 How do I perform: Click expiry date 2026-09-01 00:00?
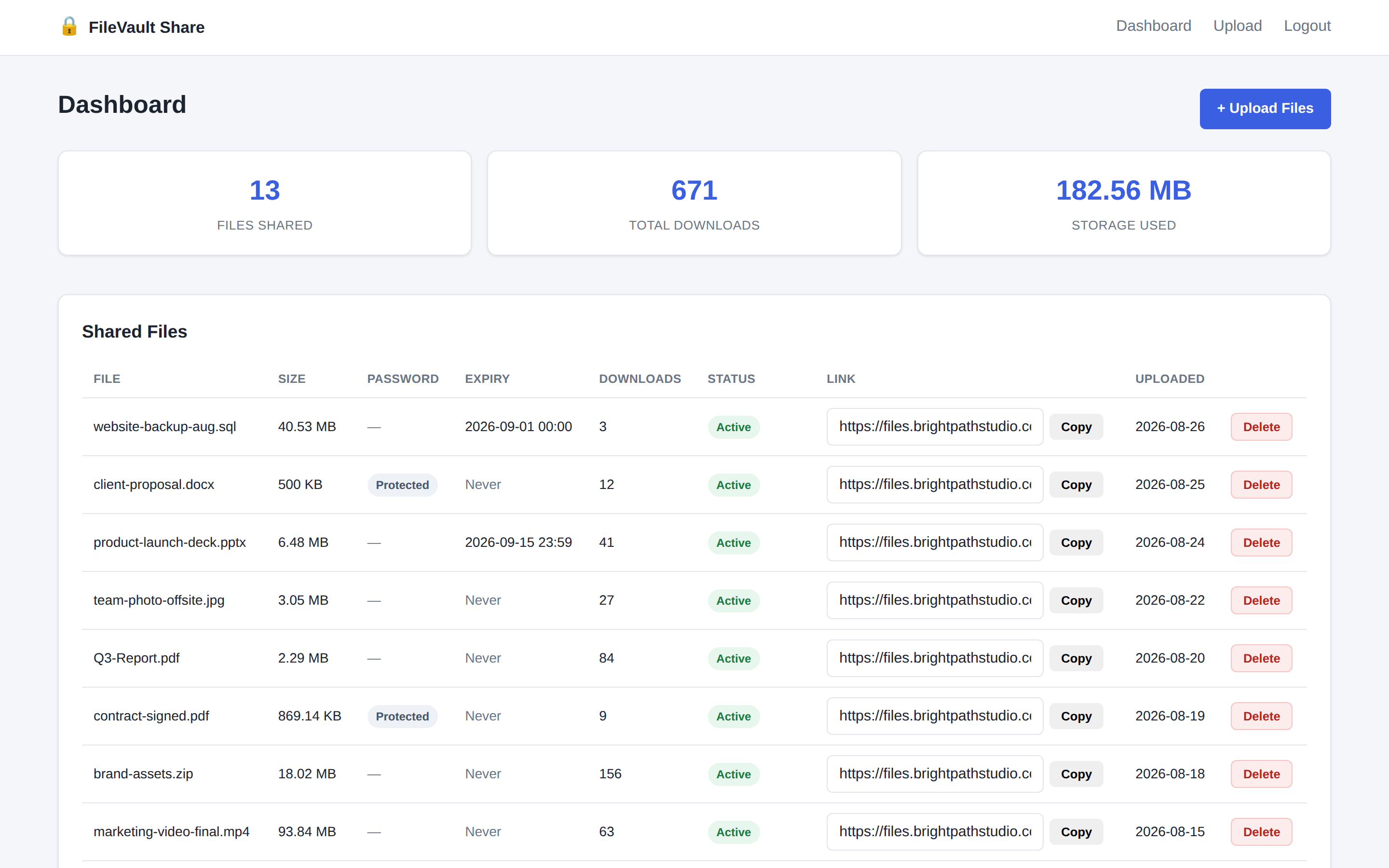(x=517, y=427)
